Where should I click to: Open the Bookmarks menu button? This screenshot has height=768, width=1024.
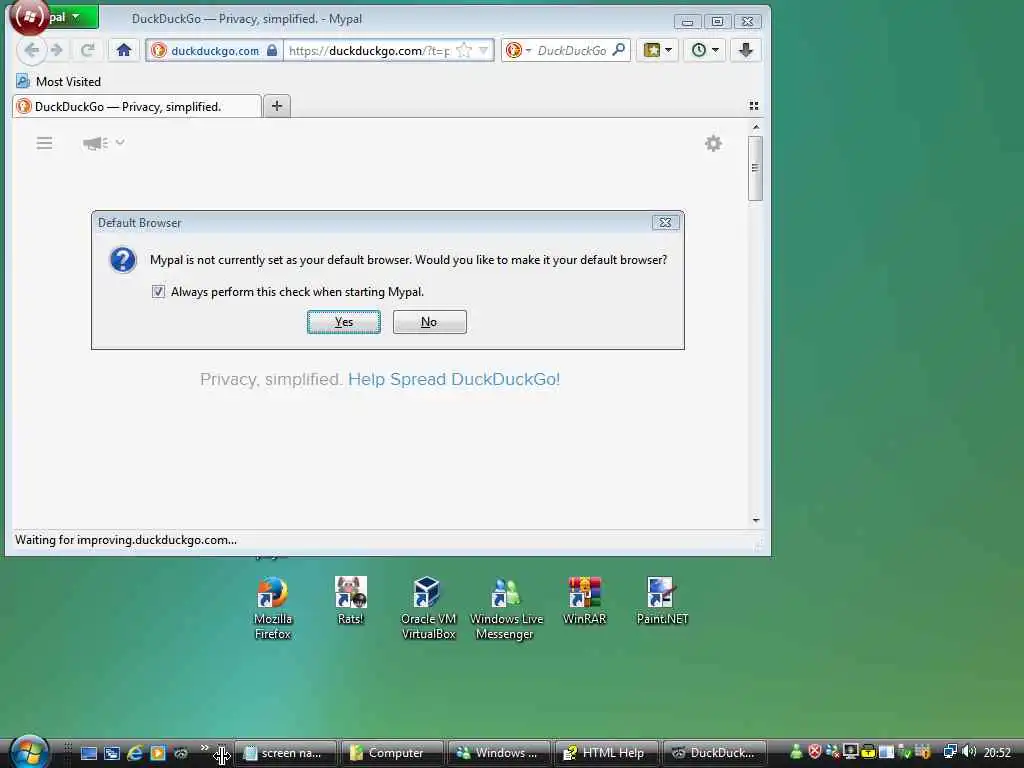tap(657, 50)
